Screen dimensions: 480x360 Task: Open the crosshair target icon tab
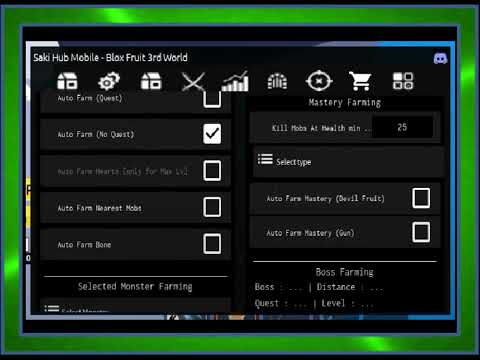(319, 81)
